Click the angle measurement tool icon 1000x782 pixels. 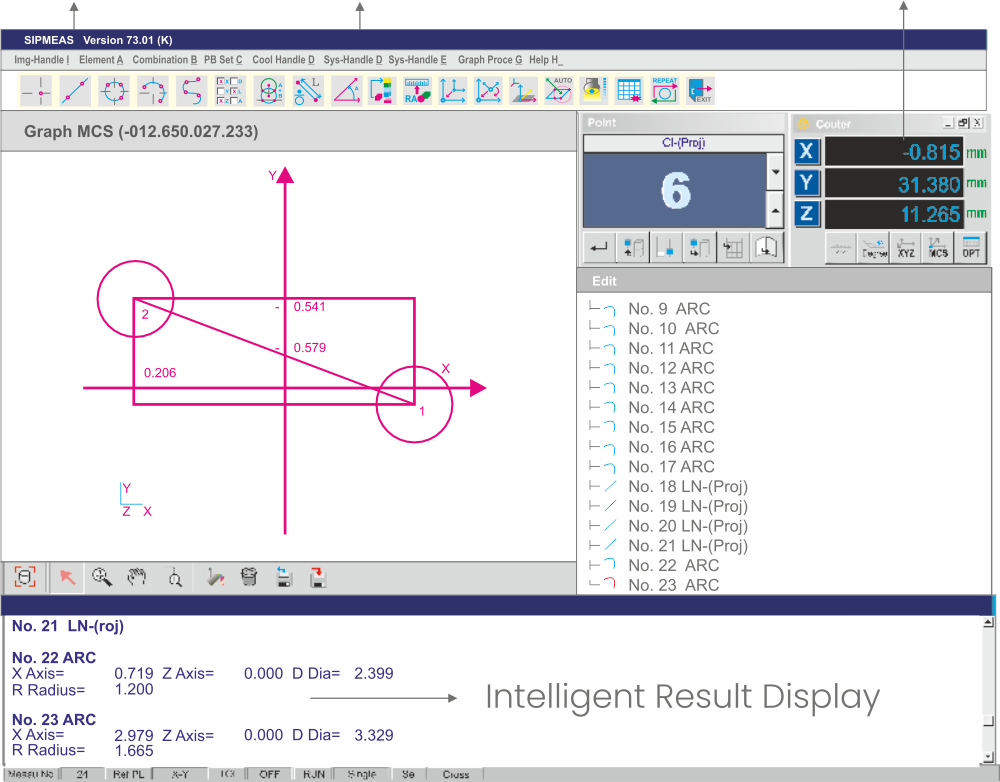pos(346,91)
